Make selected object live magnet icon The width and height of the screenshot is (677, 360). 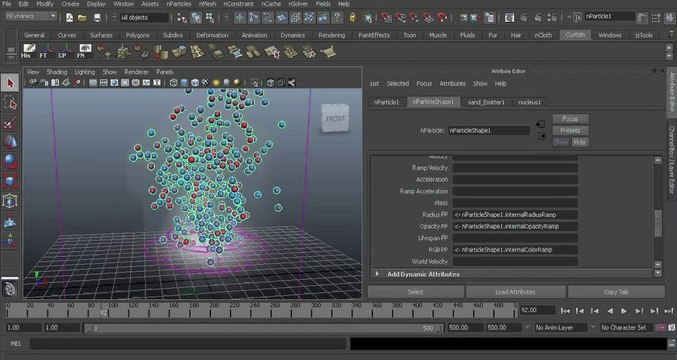click(x=442, y=18)
